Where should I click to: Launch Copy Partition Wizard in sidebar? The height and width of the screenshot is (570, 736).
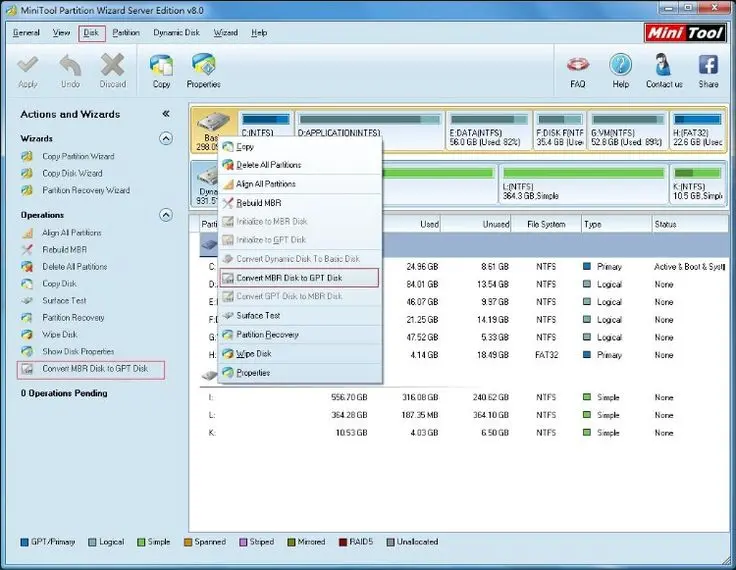pos(78,156)
